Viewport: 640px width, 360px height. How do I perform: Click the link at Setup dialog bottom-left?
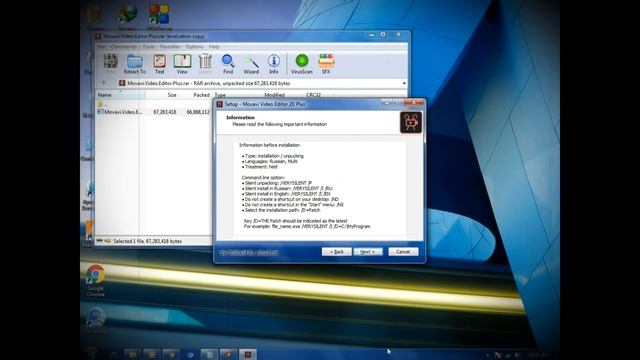coord(249,253)
